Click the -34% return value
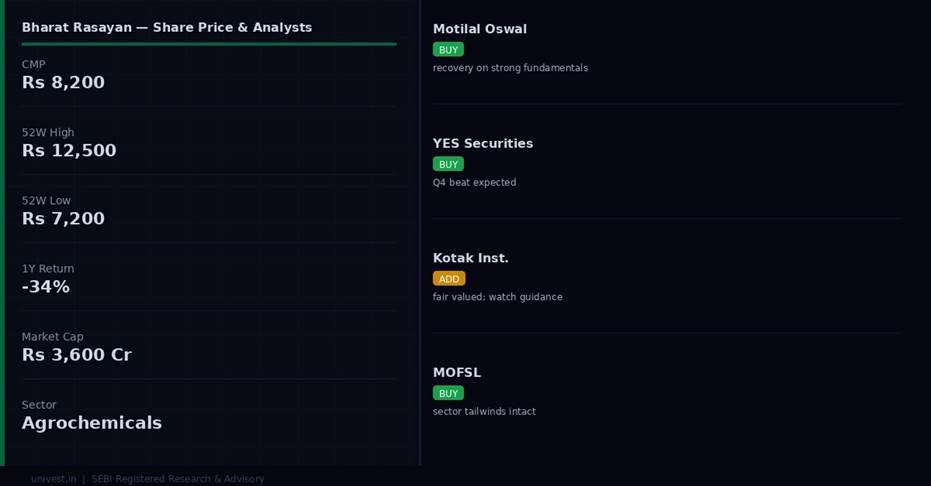 pyautogui.click(x=46, y=287)
